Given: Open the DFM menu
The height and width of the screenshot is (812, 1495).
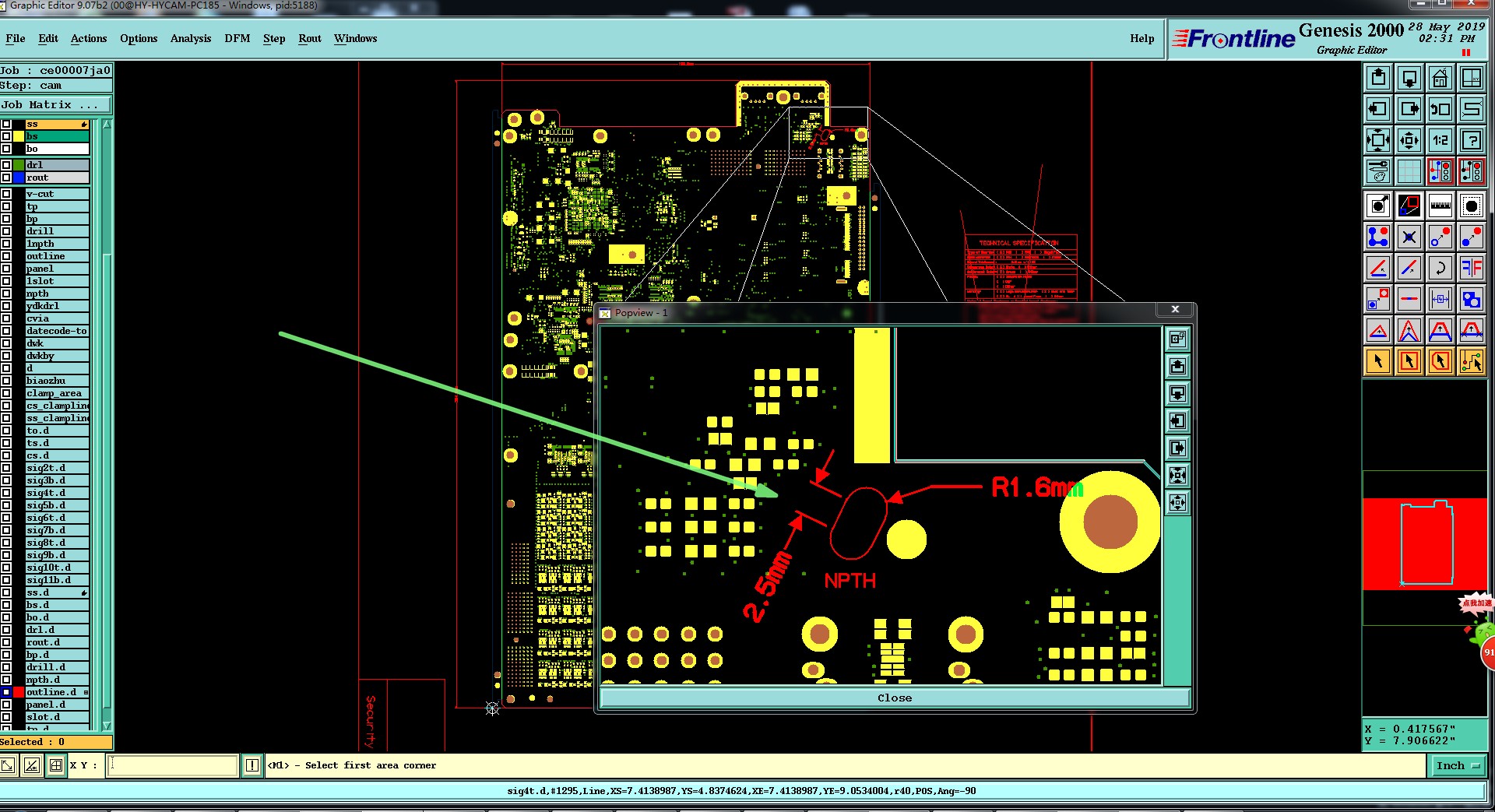Looking at the screenshot, I should tap(237, 38).
